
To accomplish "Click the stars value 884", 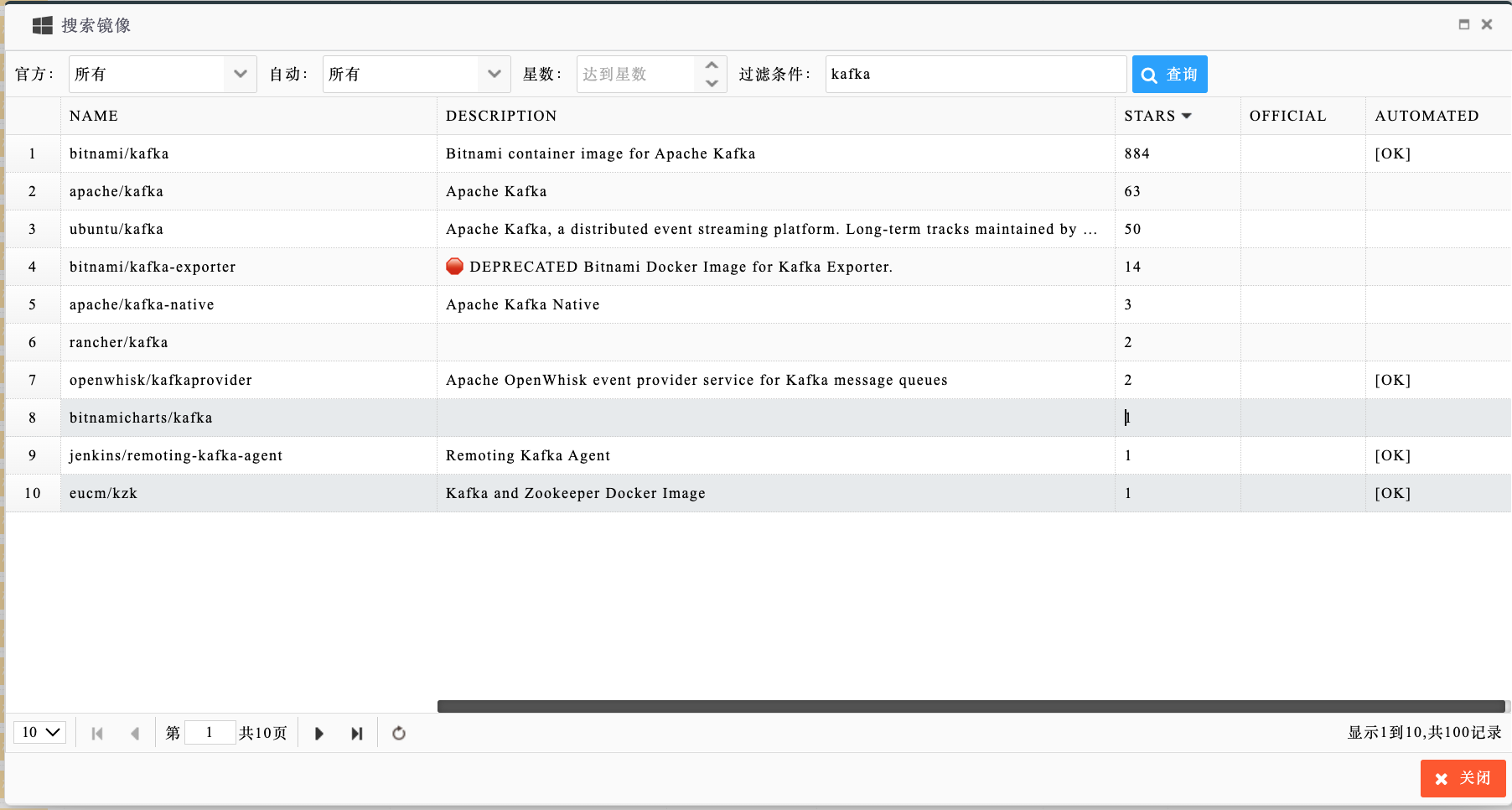I will tap(1137, 153).
